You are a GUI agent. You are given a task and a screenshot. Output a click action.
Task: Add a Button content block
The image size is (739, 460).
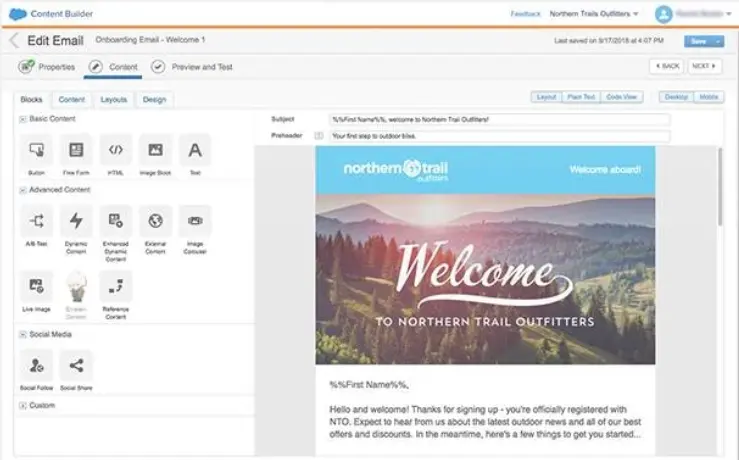[x=36, y=150]
